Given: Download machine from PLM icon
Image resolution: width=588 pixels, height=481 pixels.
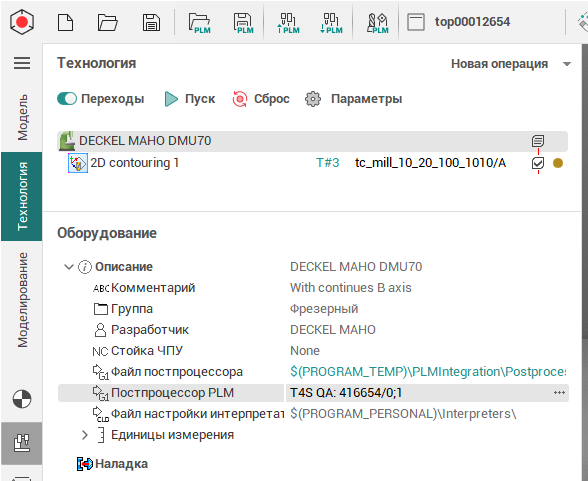Looking at the screenshot, I should [x=332, y=23].
